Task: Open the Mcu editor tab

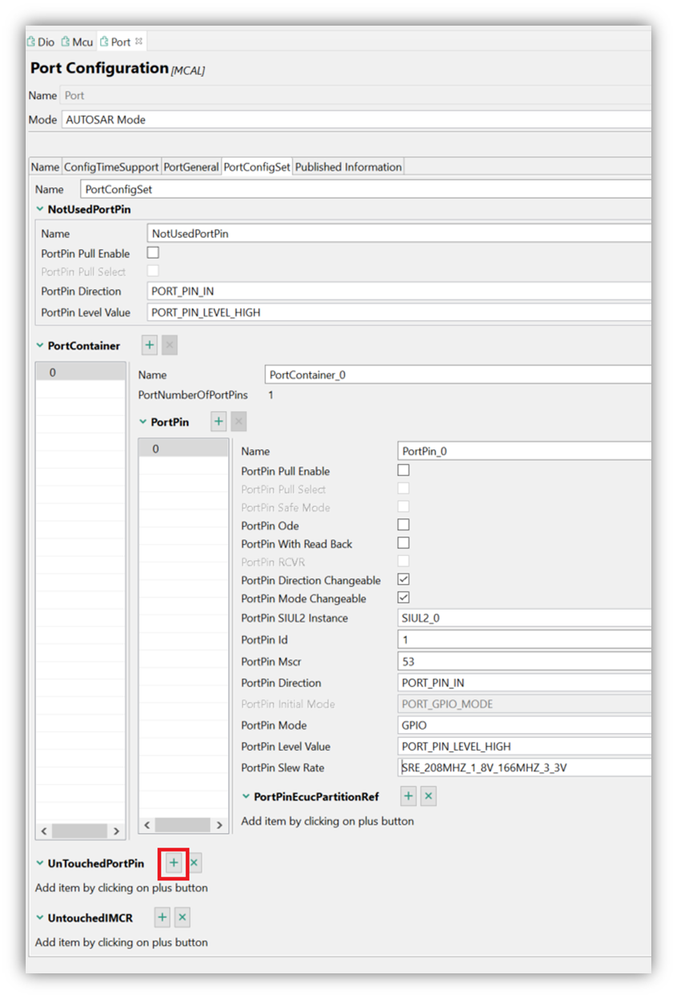Action: click(77, 42)
